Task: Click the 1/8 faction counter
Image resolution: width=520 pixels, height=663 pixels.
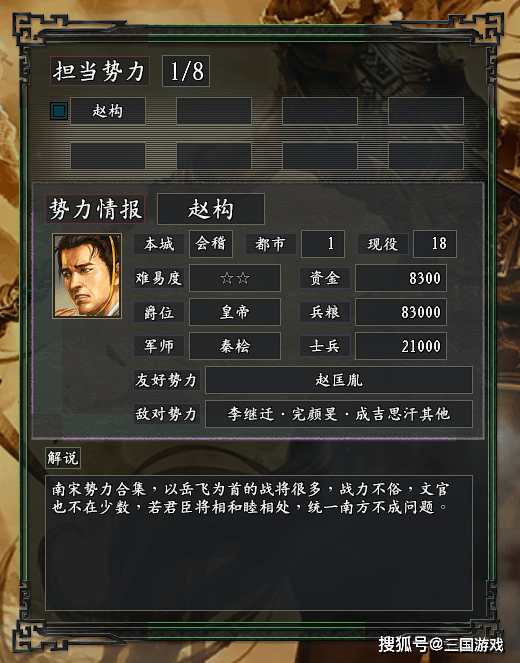Action: 186,71
